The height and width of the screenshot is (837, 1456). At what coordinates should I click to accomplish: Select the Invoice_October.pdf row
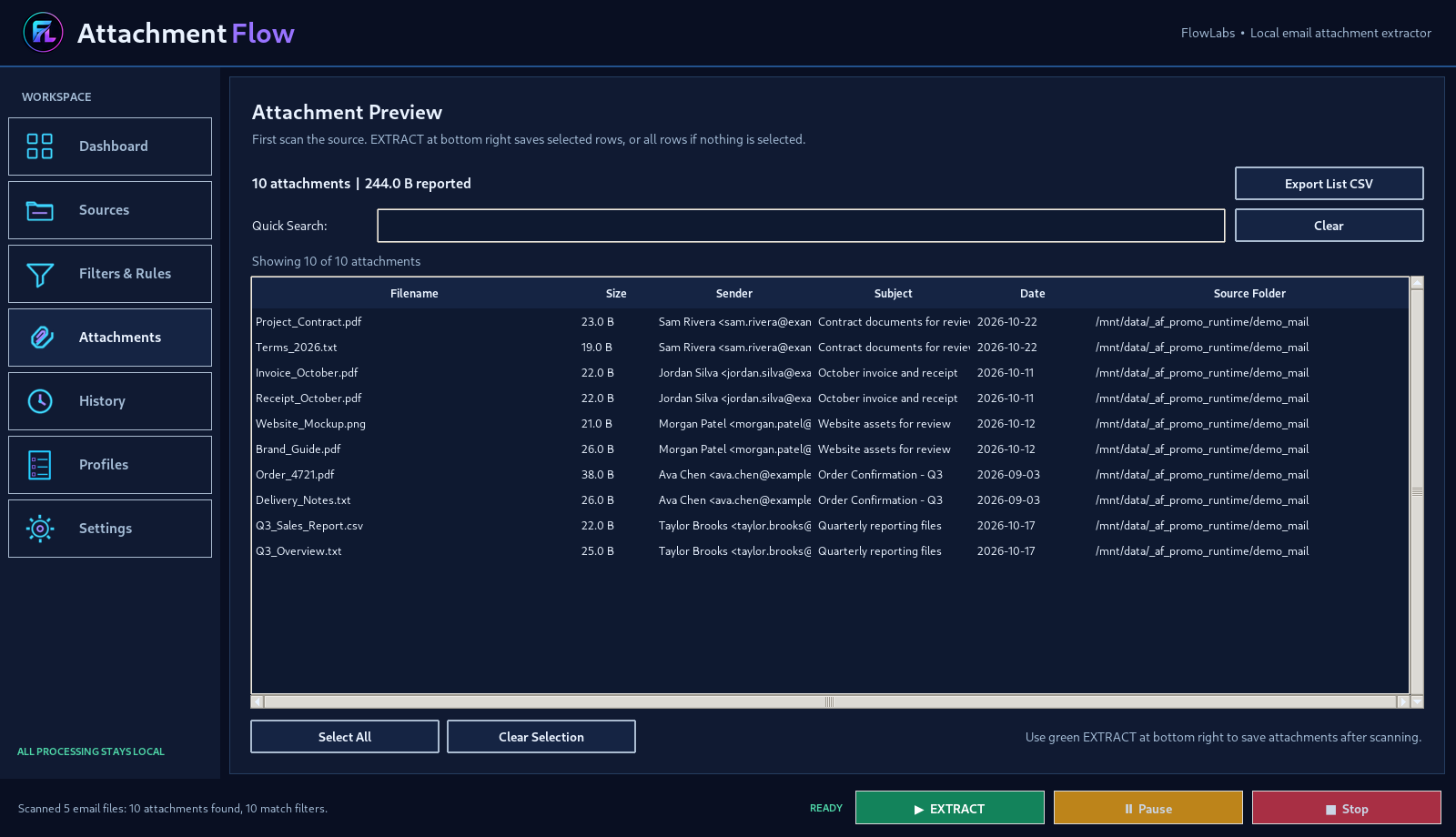coord(830,373)
